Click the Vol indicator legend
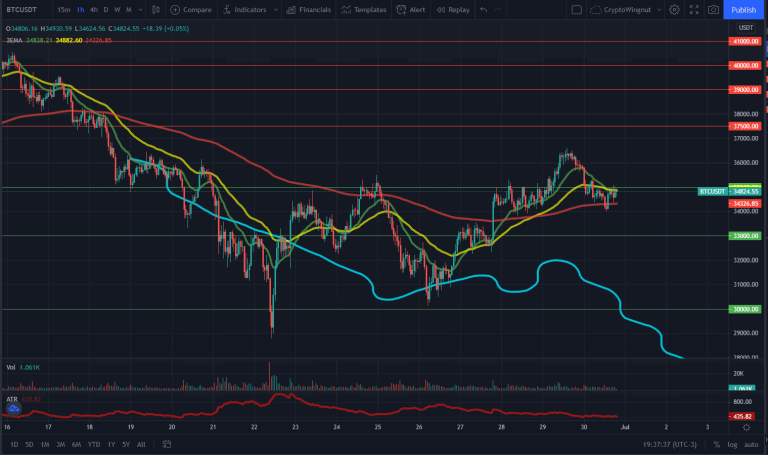 click(x=10, y=367)
